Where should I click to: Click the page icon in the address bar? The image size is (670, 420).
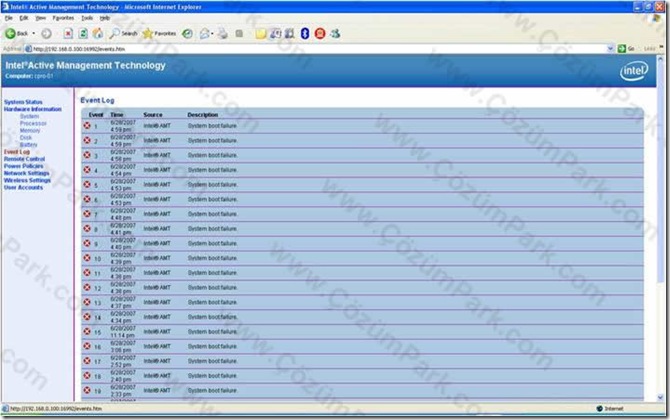[x=29, y=49]
